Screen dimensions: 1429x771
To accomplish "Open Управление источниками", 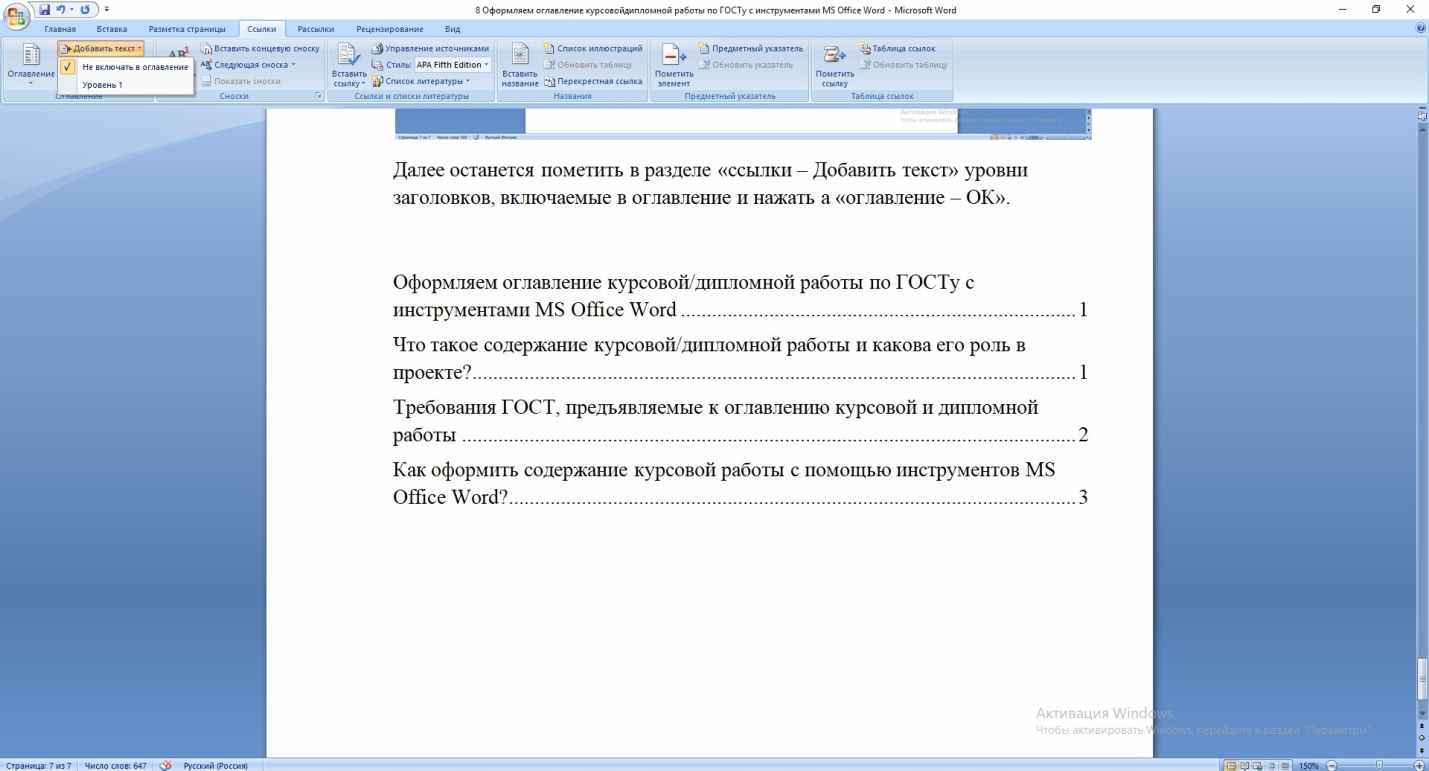I will [430, 48].
